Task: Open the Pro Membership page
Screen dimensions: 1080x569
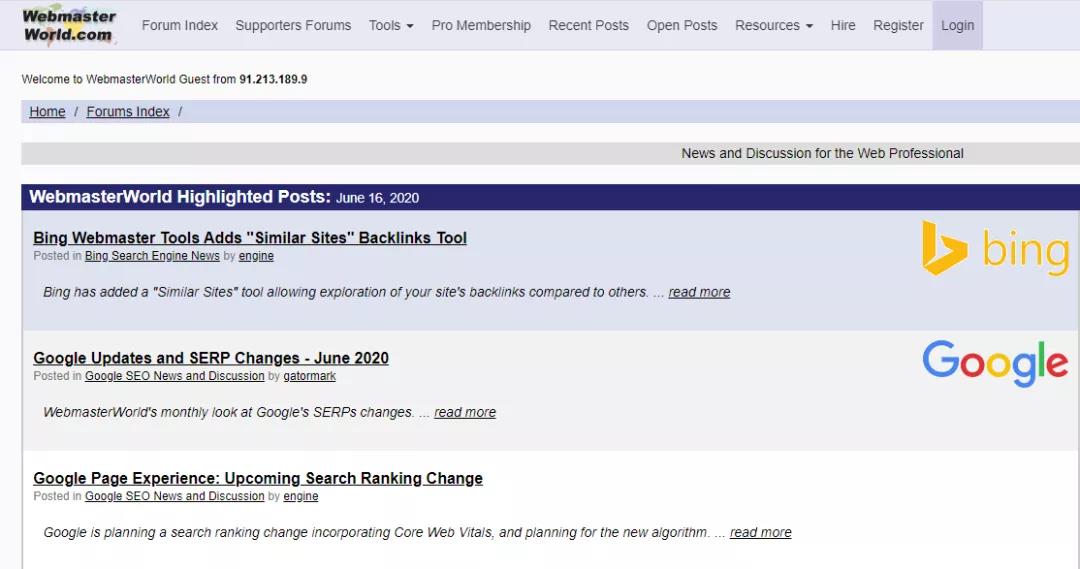Action: pyautogui.click(x=481, y=25)
